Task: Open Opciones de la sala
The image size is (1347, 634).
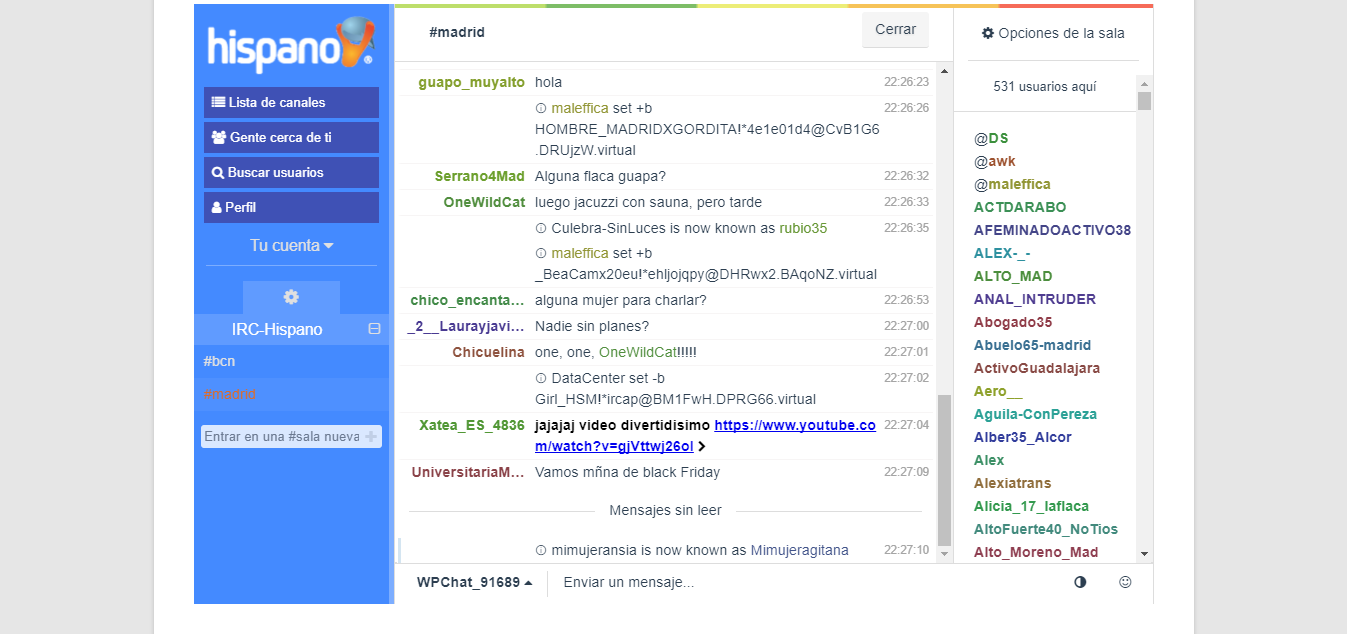Action: click(1053, 33)
